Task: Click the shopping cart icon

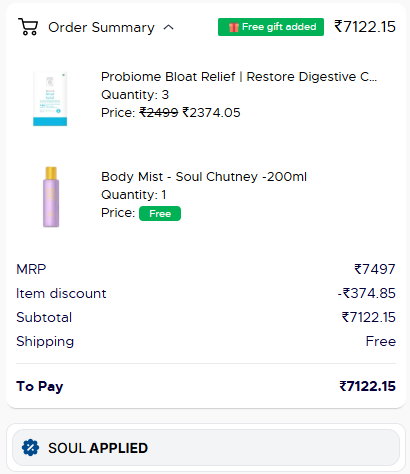Action: (28, 27)
